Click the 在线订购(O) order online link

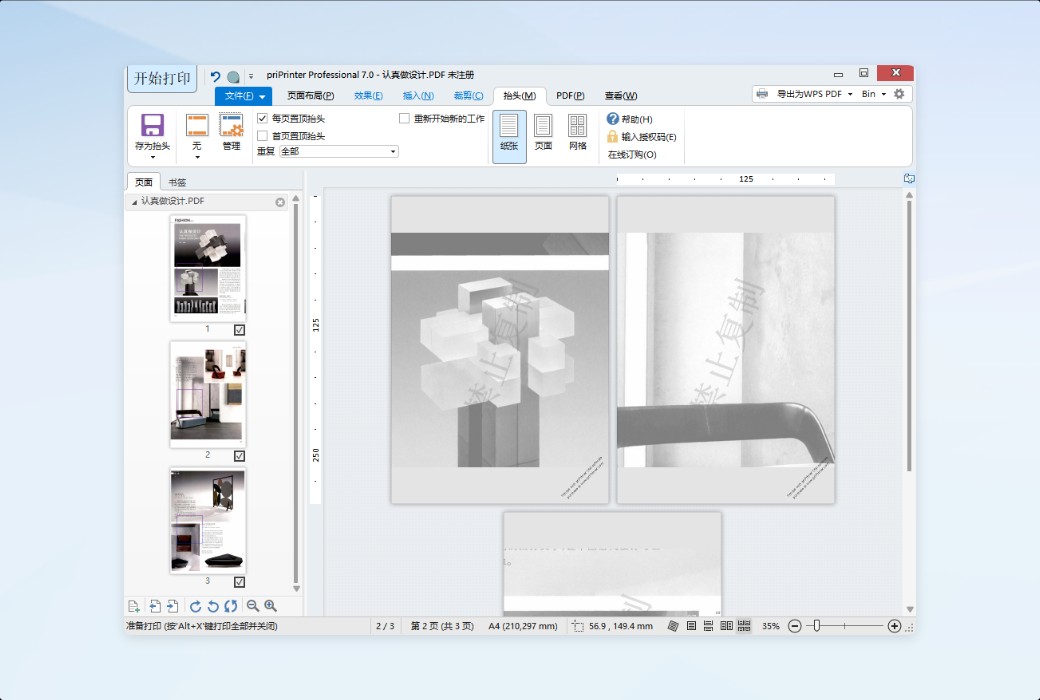click(632, 155)
